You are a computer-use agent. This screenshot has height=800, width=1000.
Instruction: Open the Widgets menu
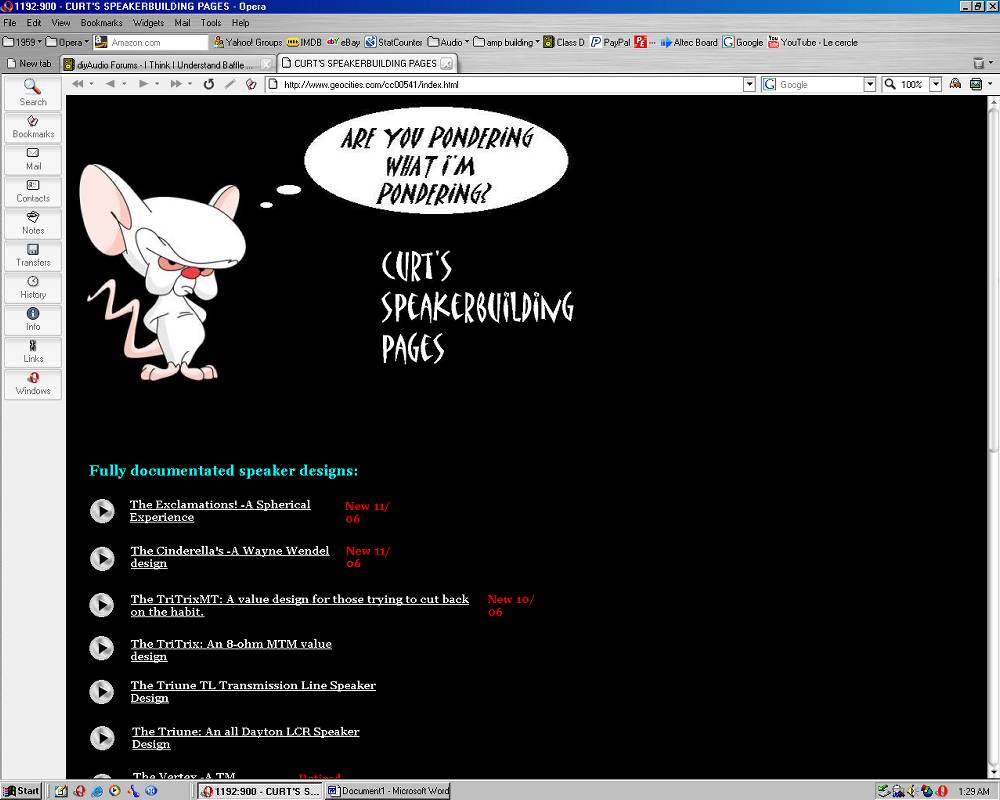[x=149, y=22]
